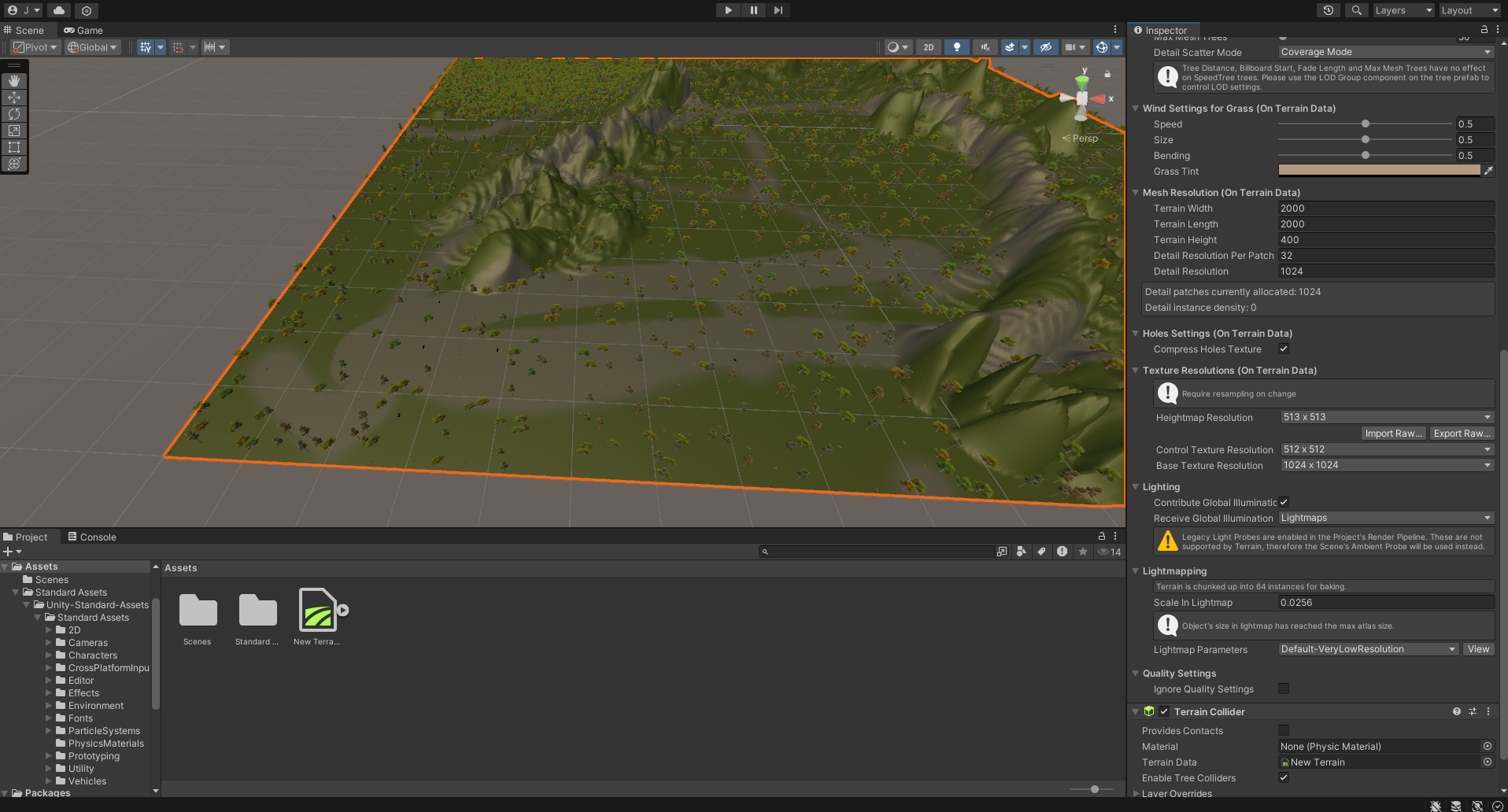Click the Import Raw button
This screenshot has width=1508, height=812.
pos(1393,434)
